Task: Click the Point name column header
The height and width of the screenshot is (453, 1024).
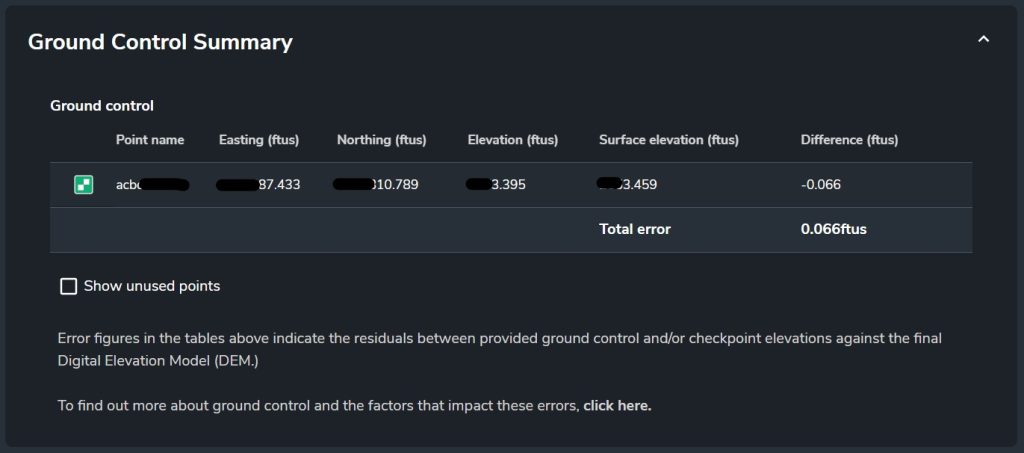Action: (x=150, y=140)
